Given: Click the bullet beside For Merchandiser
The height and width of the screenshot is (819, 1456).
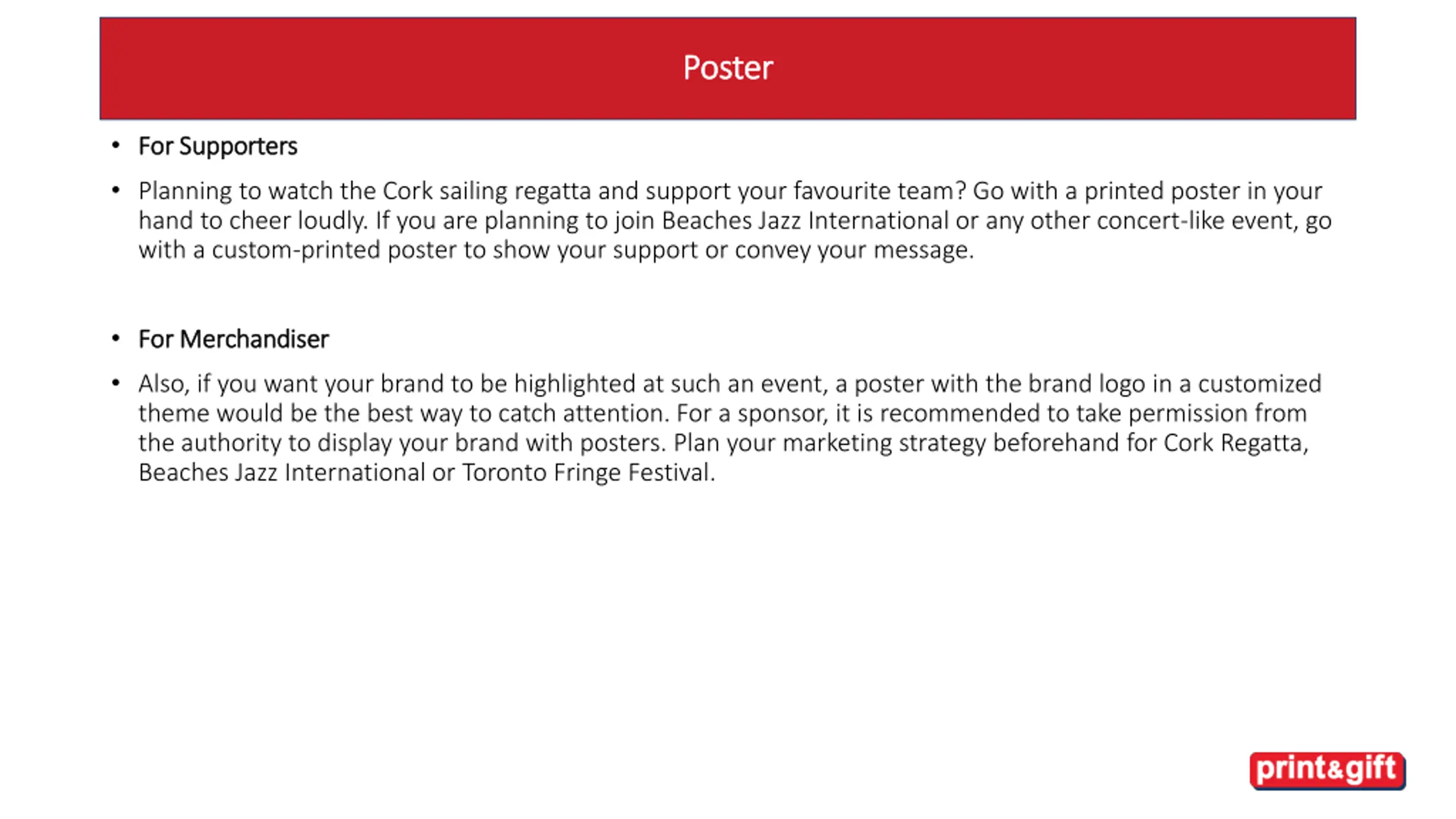Looking at the screenshot, I should coord(116,338).
